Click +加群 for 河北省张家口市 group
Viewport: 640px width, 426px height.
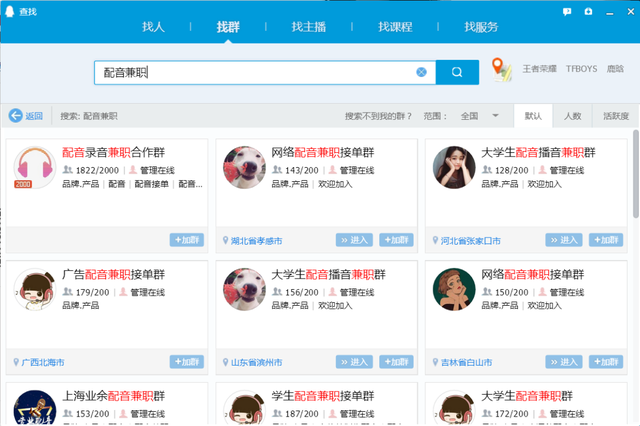606,240
